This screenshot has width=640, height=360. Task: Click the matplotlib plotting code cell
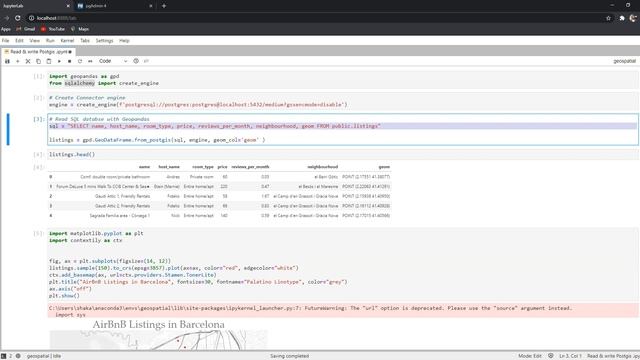pos(342,264)
